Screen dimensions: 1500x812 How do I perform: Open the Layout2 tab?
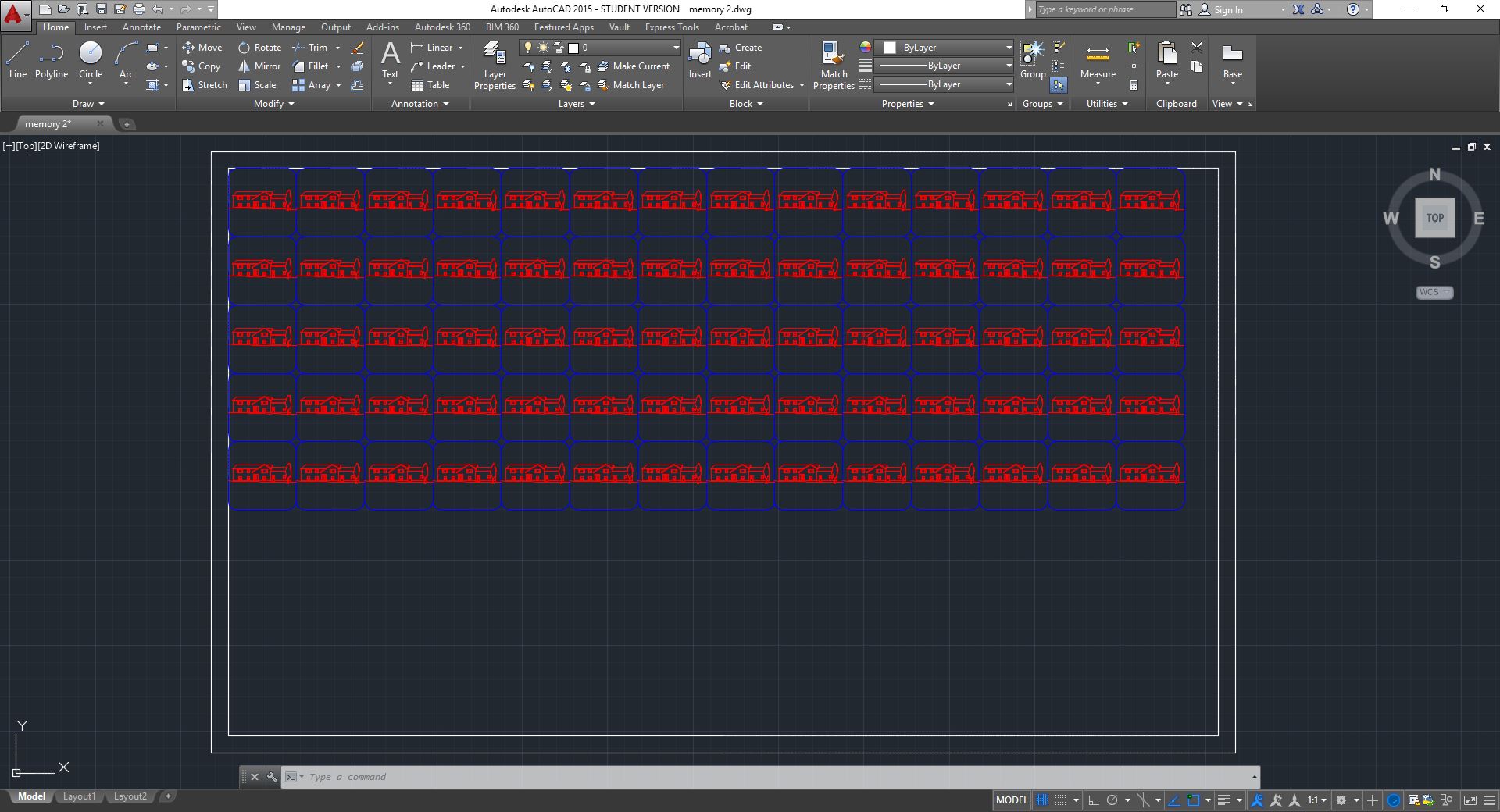coord(130,796)
